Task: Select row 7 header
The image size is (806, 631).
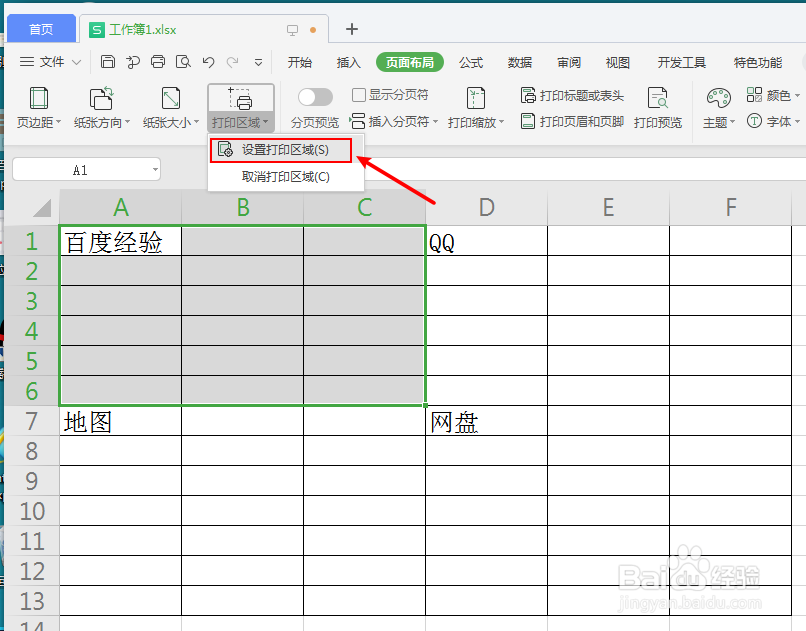Action: pyautogui.click(x=32, y=421)
